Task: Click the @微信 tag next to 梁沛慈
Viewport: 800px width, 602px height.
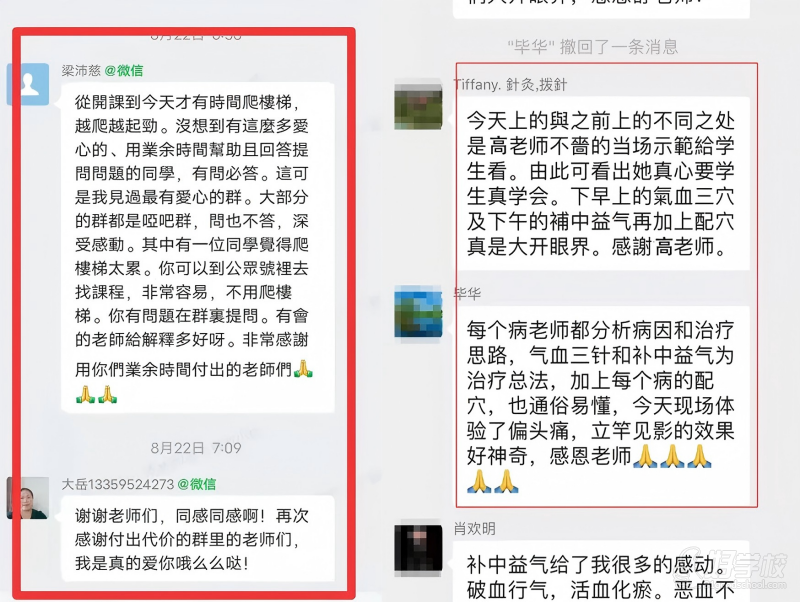Action: point(123,70)
